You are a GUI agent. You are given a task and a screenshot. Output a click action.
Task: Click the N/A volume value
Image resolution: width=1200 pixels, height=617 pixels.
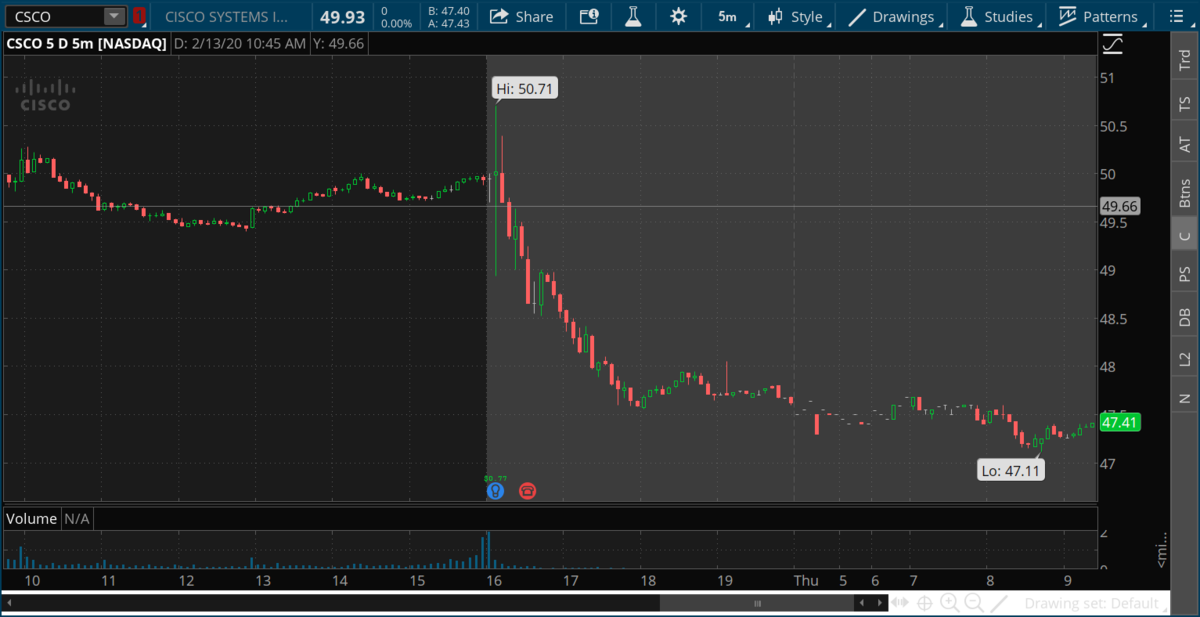click(77, 519)
